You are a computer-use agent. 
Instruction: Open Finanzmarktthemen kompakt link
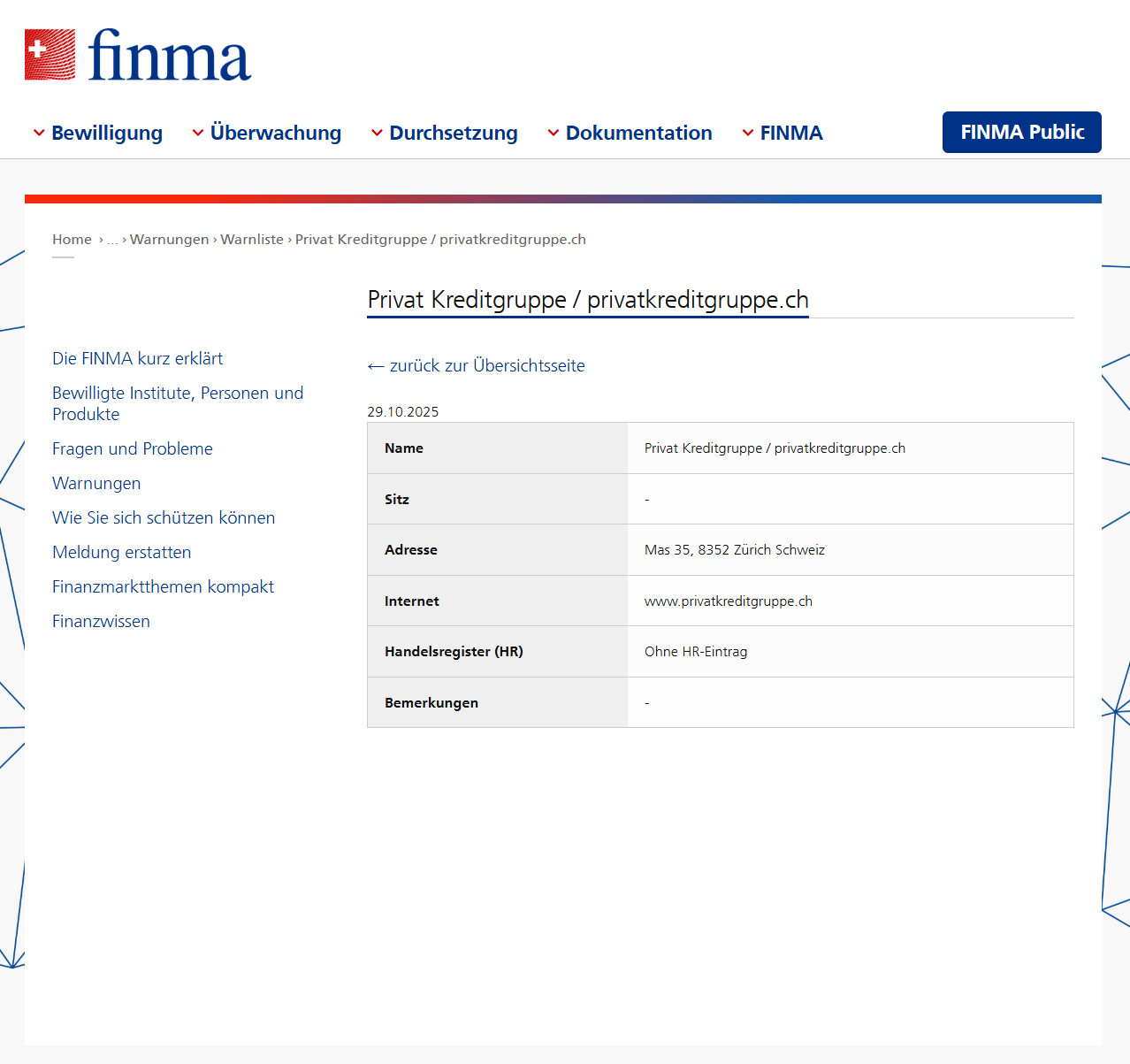click(x=163, y=586)
